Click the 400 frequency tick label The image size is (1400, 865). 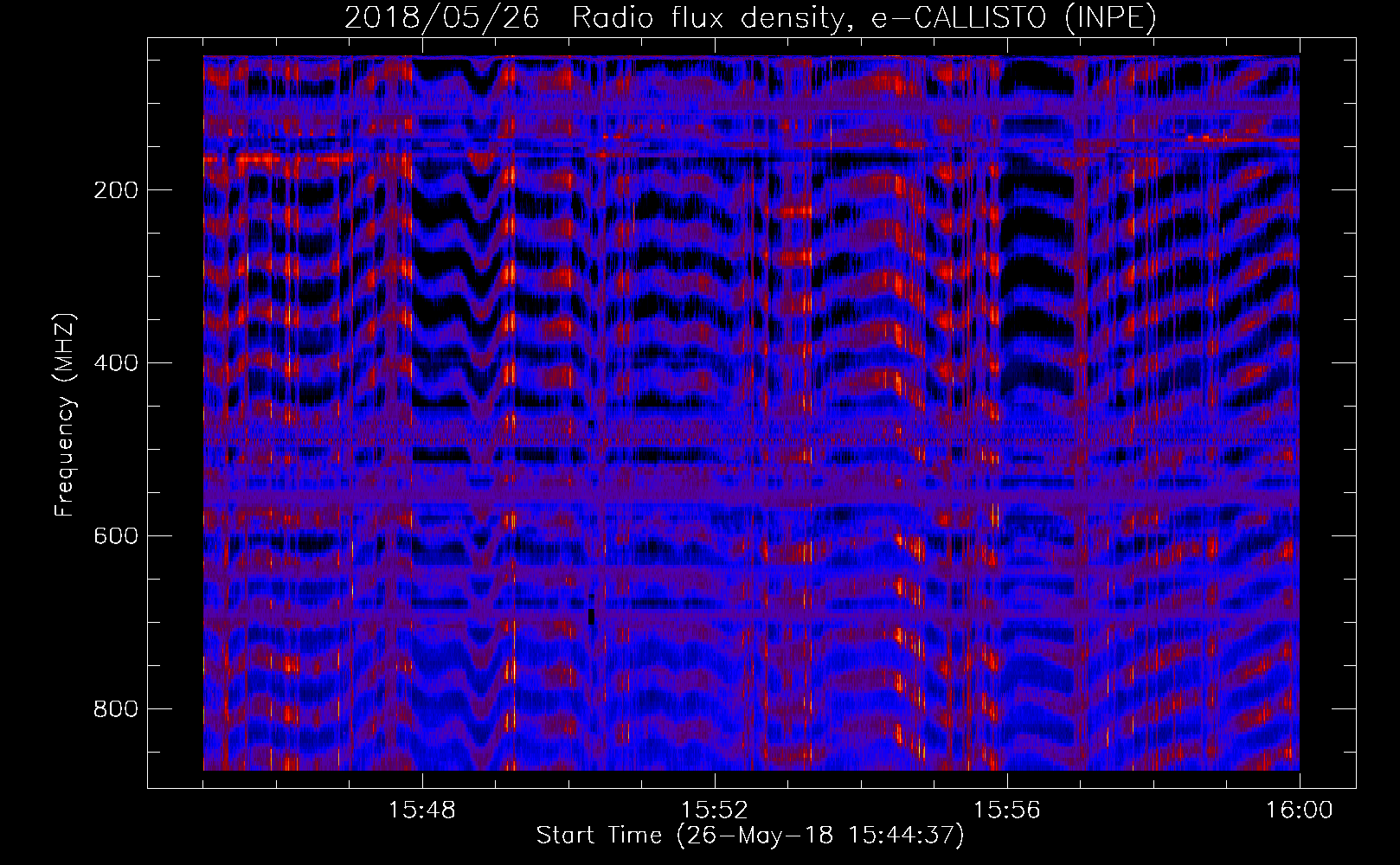click(x=115, y=363)
